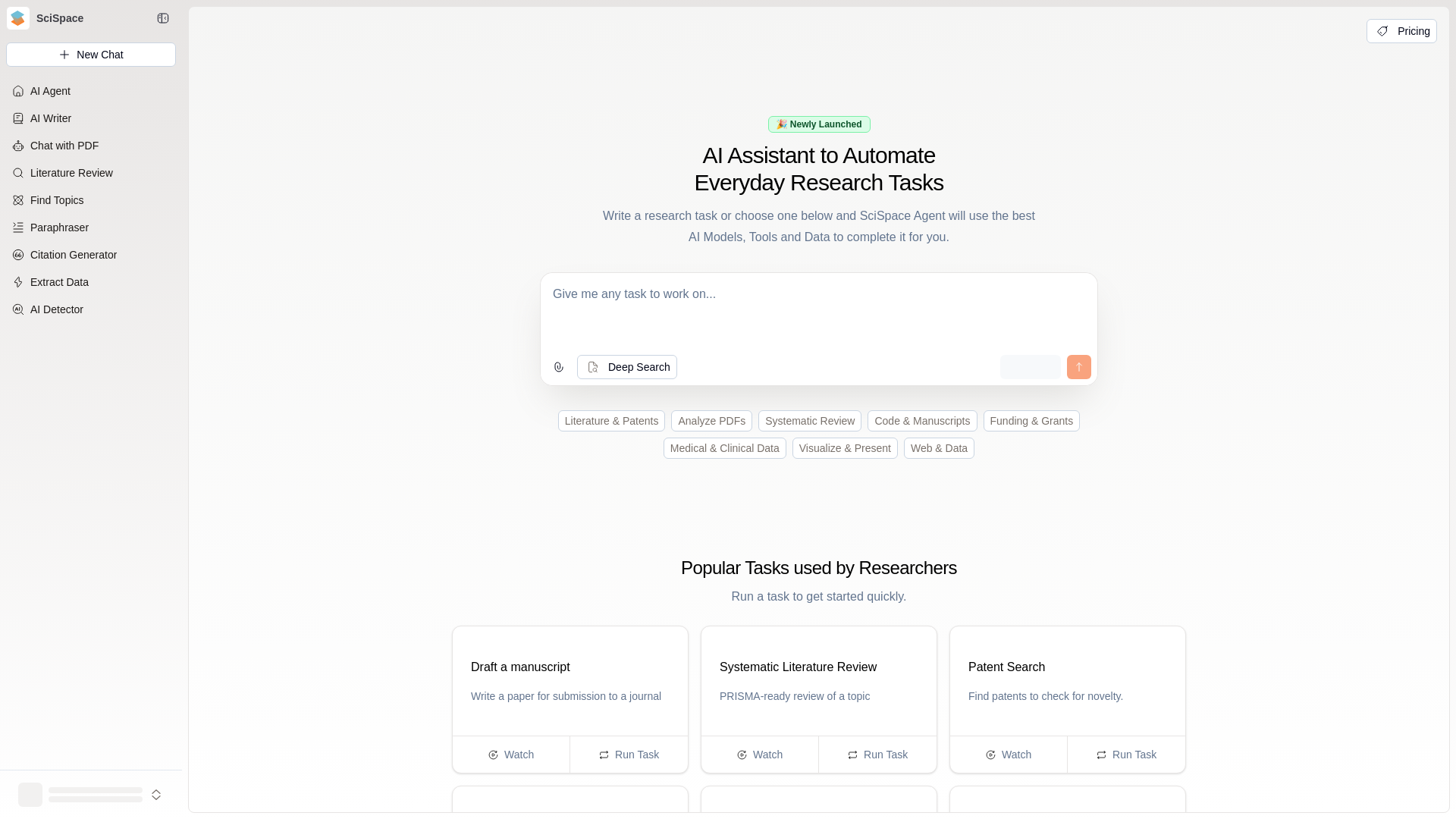This screenshot has height=819, width=1456.
Task: Click the Newly Launched badge
Action: pyautogui.click(x=819, y=124)
